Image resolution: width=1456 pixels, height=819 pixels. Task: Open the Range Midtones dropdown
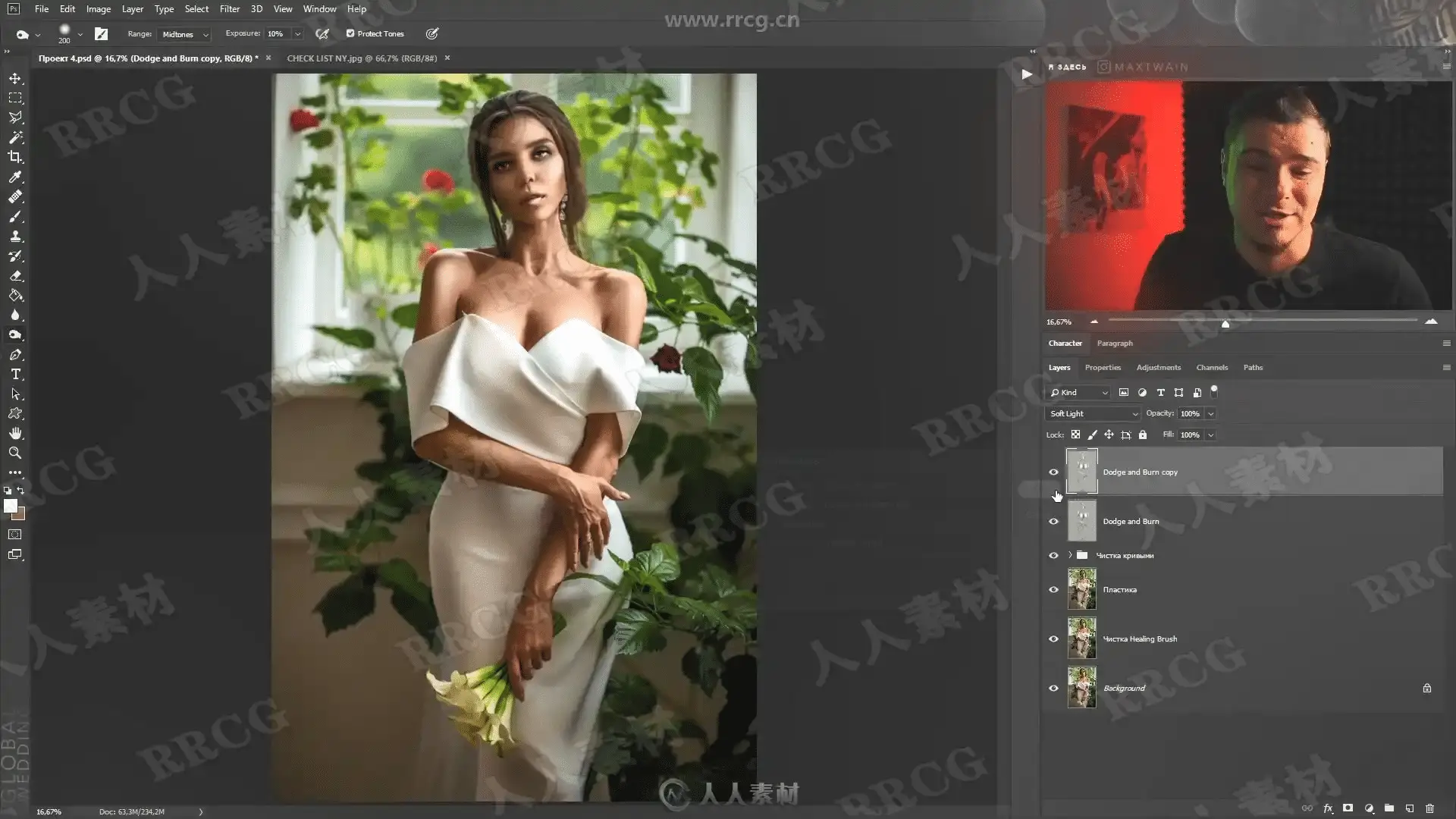pyautogui.click(x=184, y=34)
